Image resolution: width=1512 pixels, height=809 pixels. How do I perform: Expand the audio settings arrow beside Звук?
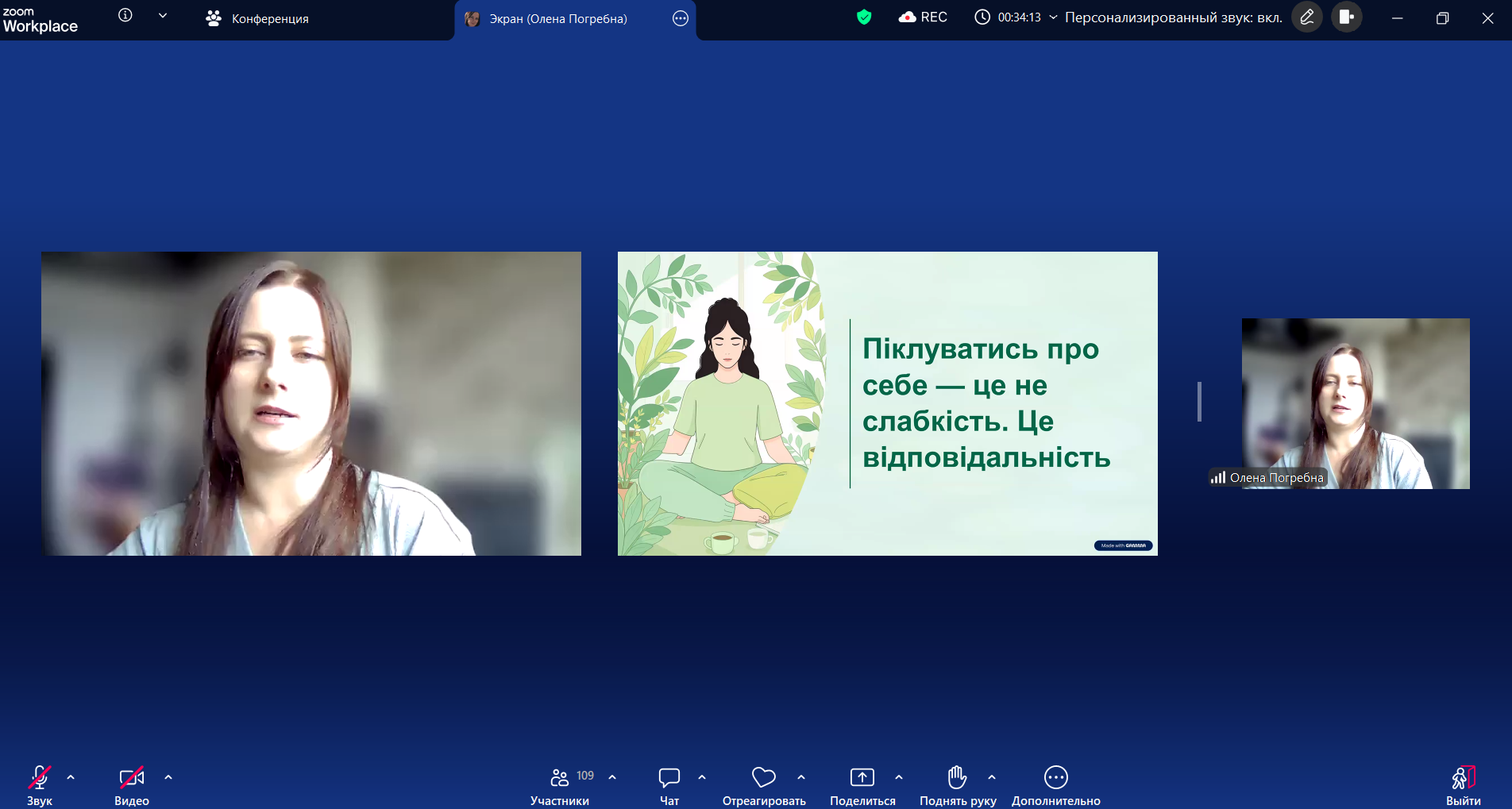71,777
